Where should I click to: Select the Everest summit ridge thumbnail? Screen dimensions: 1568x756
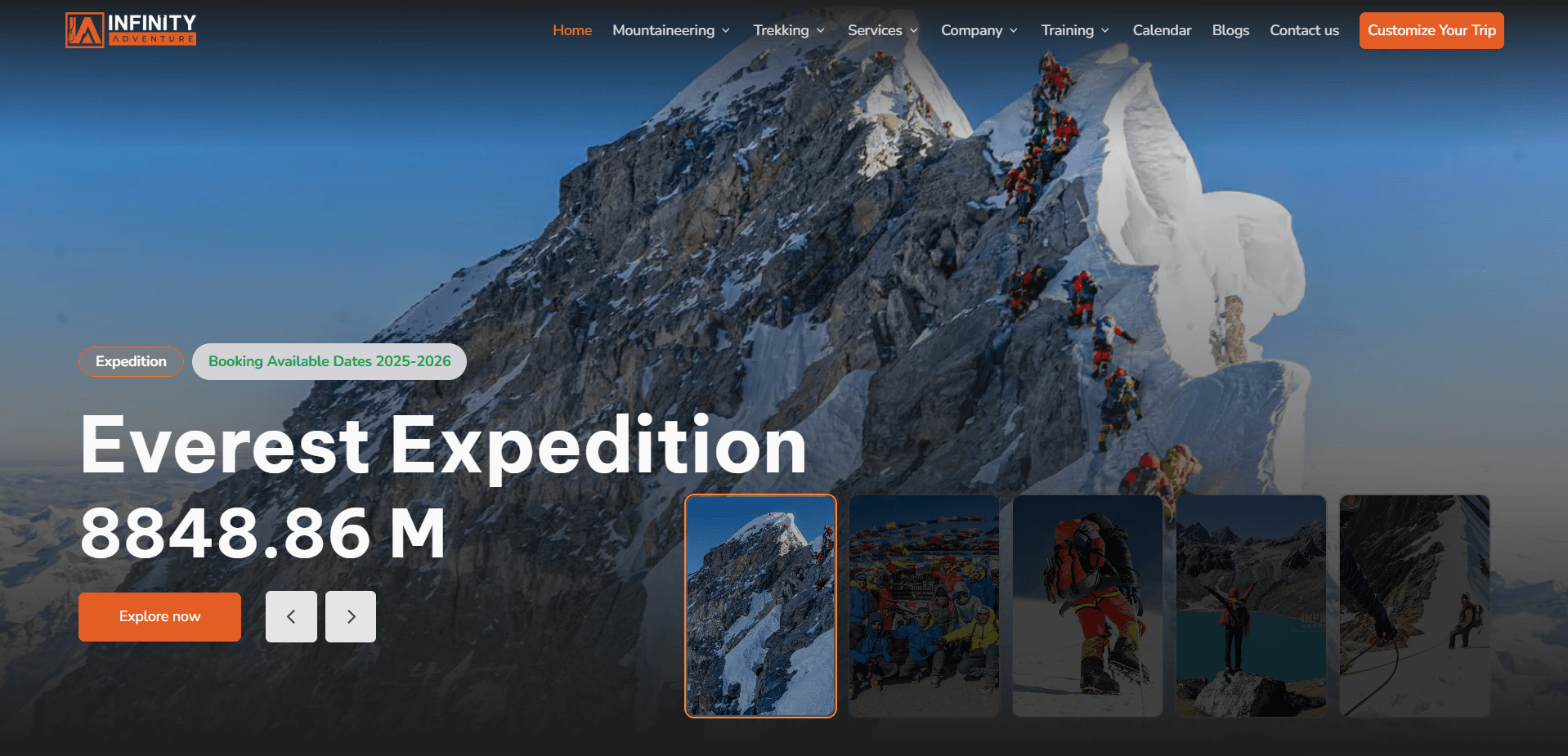click(760, 606)
